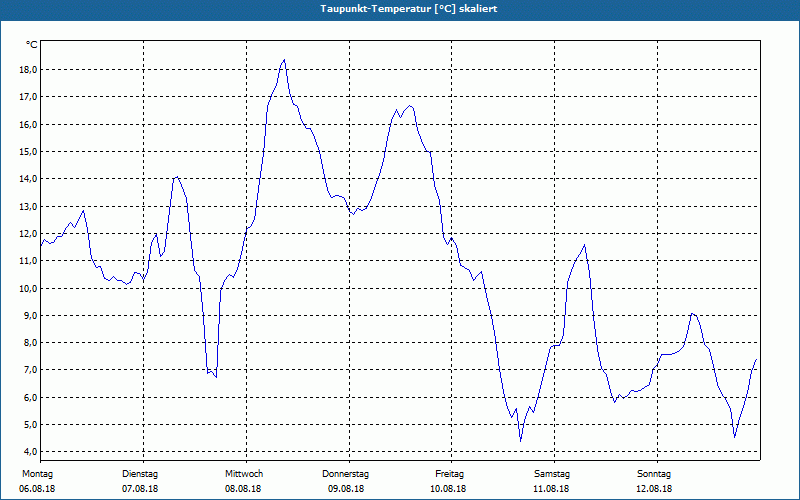Image resolution: width=800 pixels, height=500 pixels.
Task: Select the 15,0 y-axis value
Action: 28,152
